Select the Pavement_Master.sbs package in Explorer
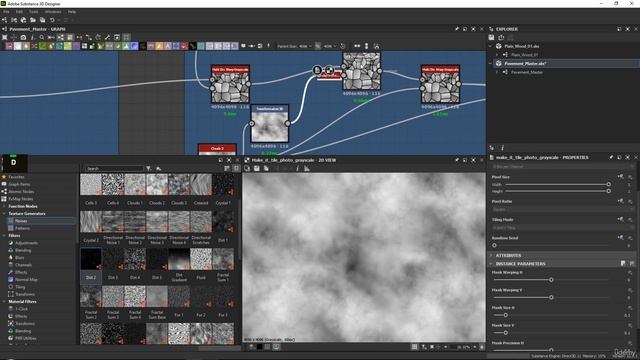This screenshot has height=360, width=640. tap(525, 63)
